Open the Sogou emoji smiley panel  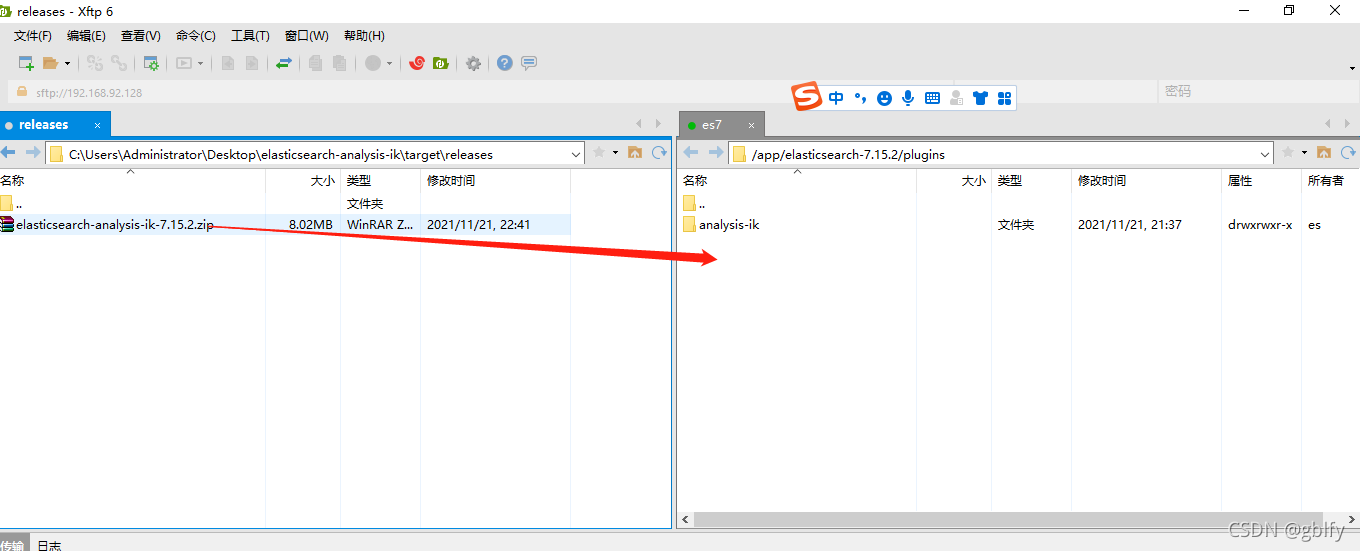pos(884,98)
